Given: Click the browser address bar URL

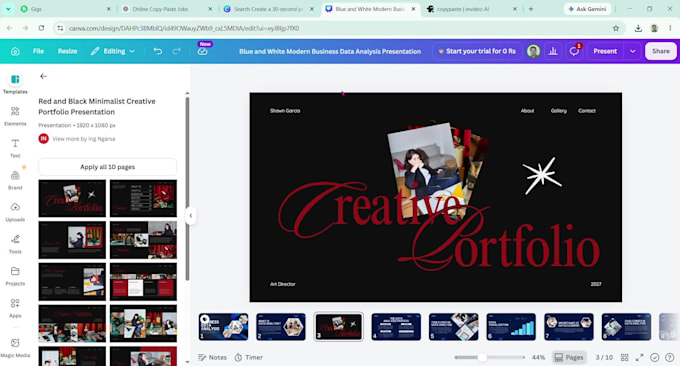Looking at the screenshot, I should pyautogui.click(x=184, y=28).
